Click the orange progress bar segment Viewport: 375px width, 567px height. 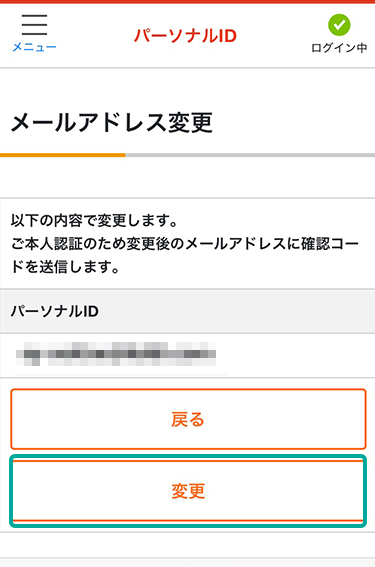coord(63,155)
